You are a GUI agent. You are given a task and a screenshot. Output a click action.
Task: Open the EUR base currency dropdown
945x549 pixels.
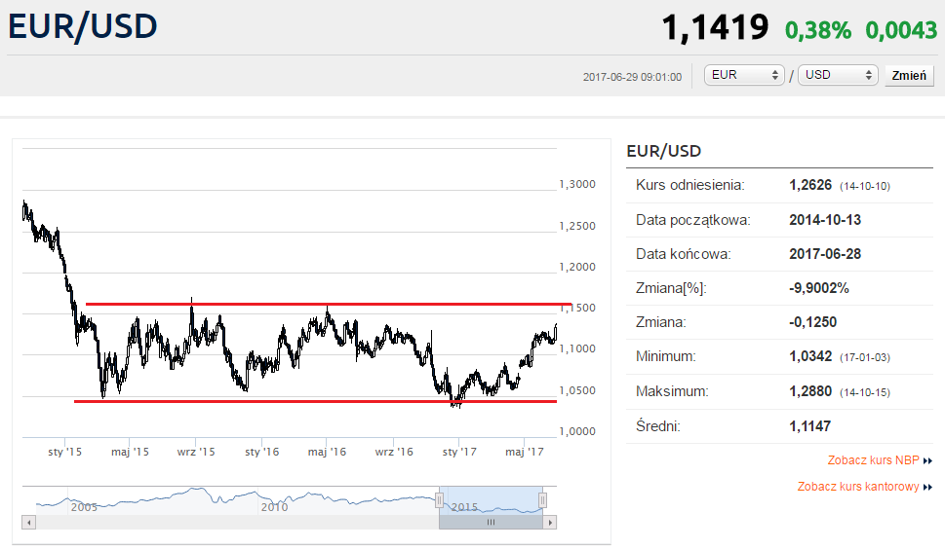pyautogui.click(x=744, y=75)
